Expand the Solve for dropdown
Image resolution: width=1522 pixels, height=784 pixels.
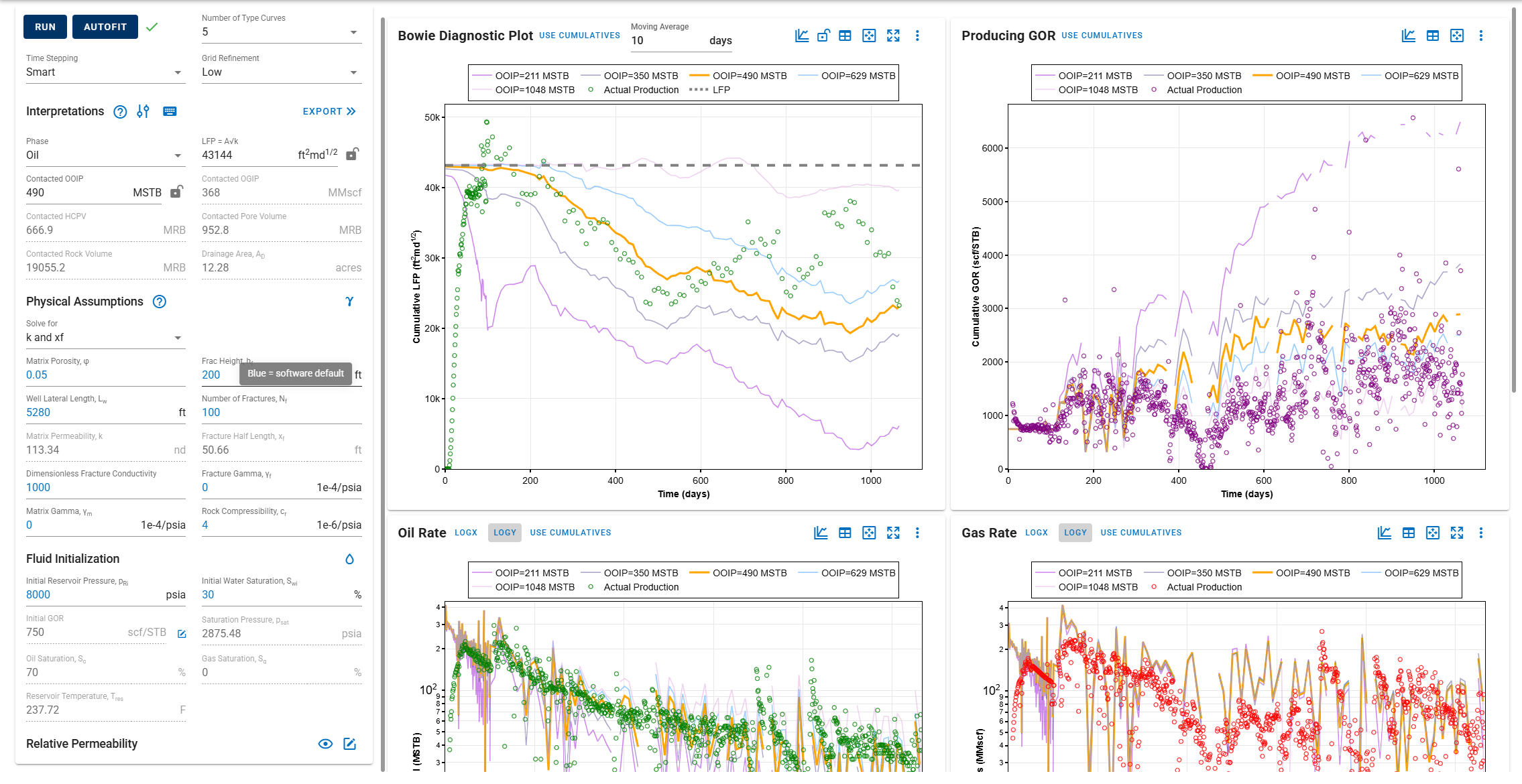click(105, 338)
